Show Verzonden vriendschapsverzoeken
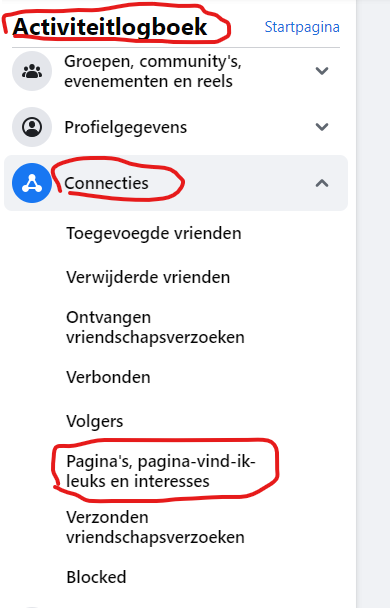Viewport: 390px width, 608px height. tap(155, 527)
